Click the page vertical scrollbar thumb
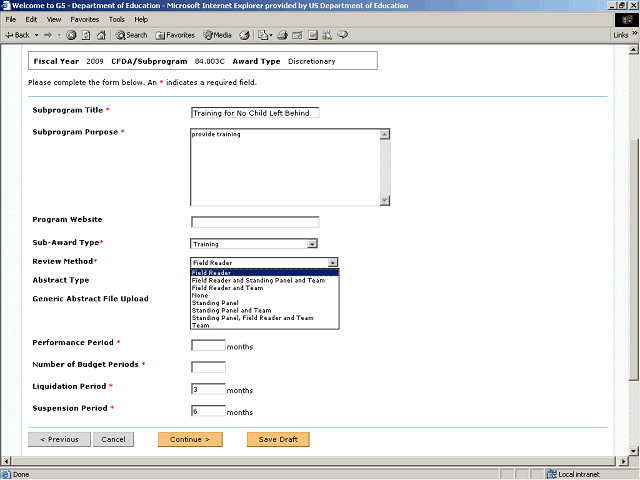Screen dimensions: 640x480 pyautogui.click(x=633, y=260)
